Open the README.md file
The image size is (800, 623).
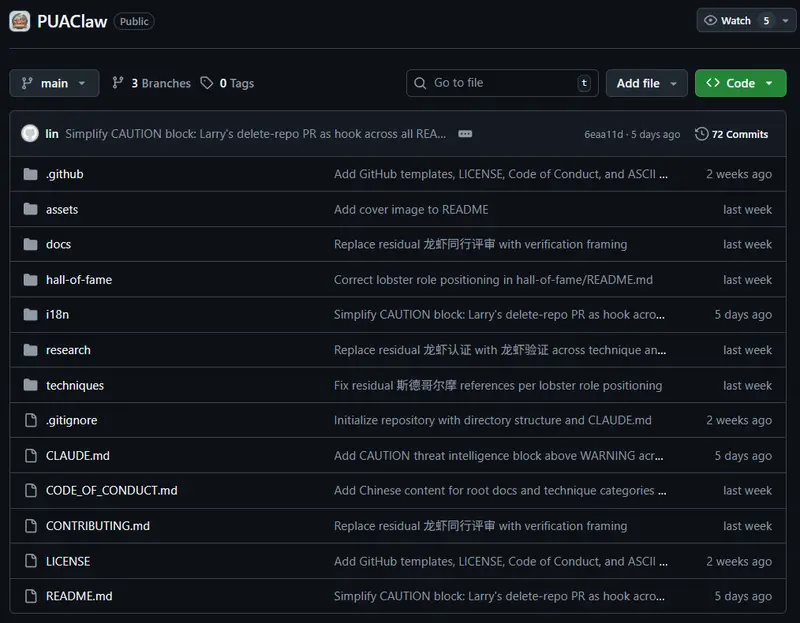pos(79,596)
